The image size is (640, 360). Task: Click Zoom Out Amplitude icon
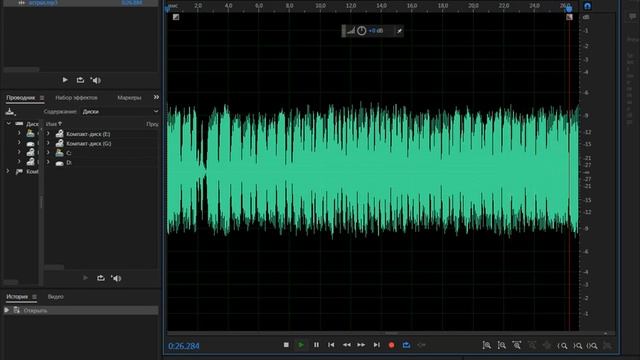(x=502, y=345)
